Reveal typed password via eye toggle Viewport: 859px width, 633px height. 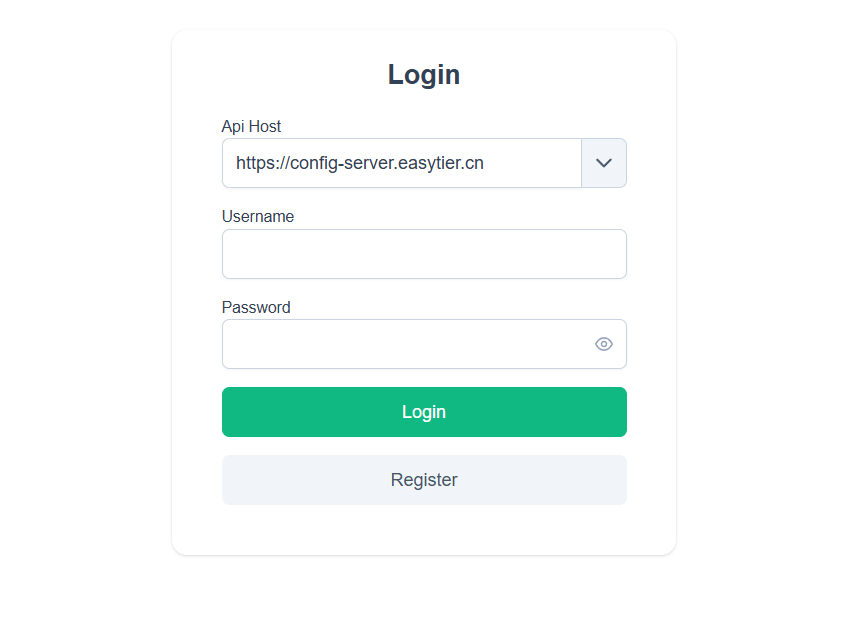[604, 344]
